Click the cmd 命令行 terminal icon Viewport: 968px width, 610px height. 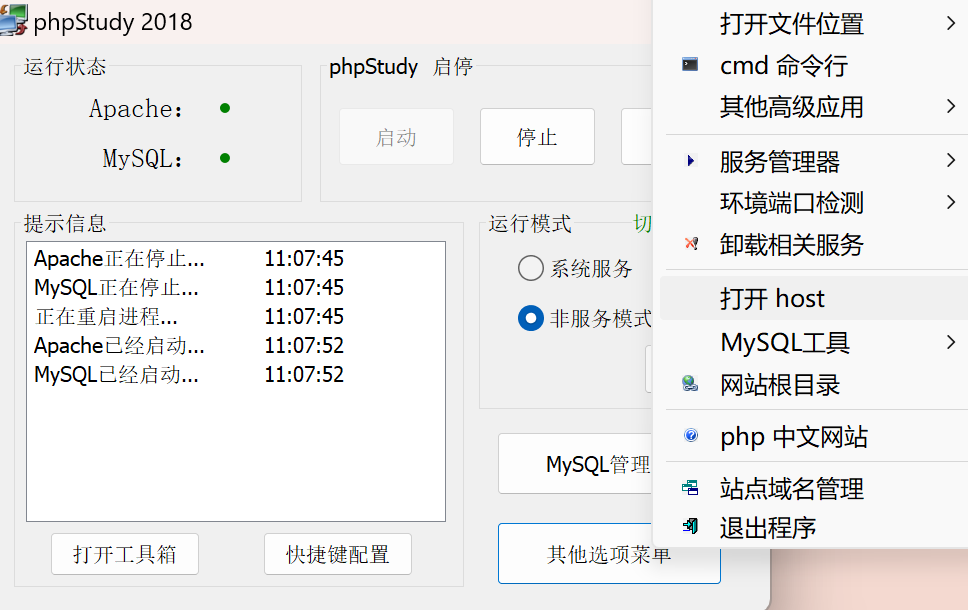point(690,64)
